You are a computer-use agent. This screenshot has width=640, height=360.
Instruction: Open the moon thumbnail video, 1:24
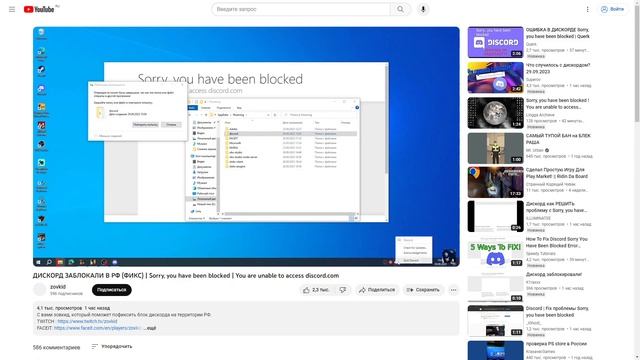[495, 113]
